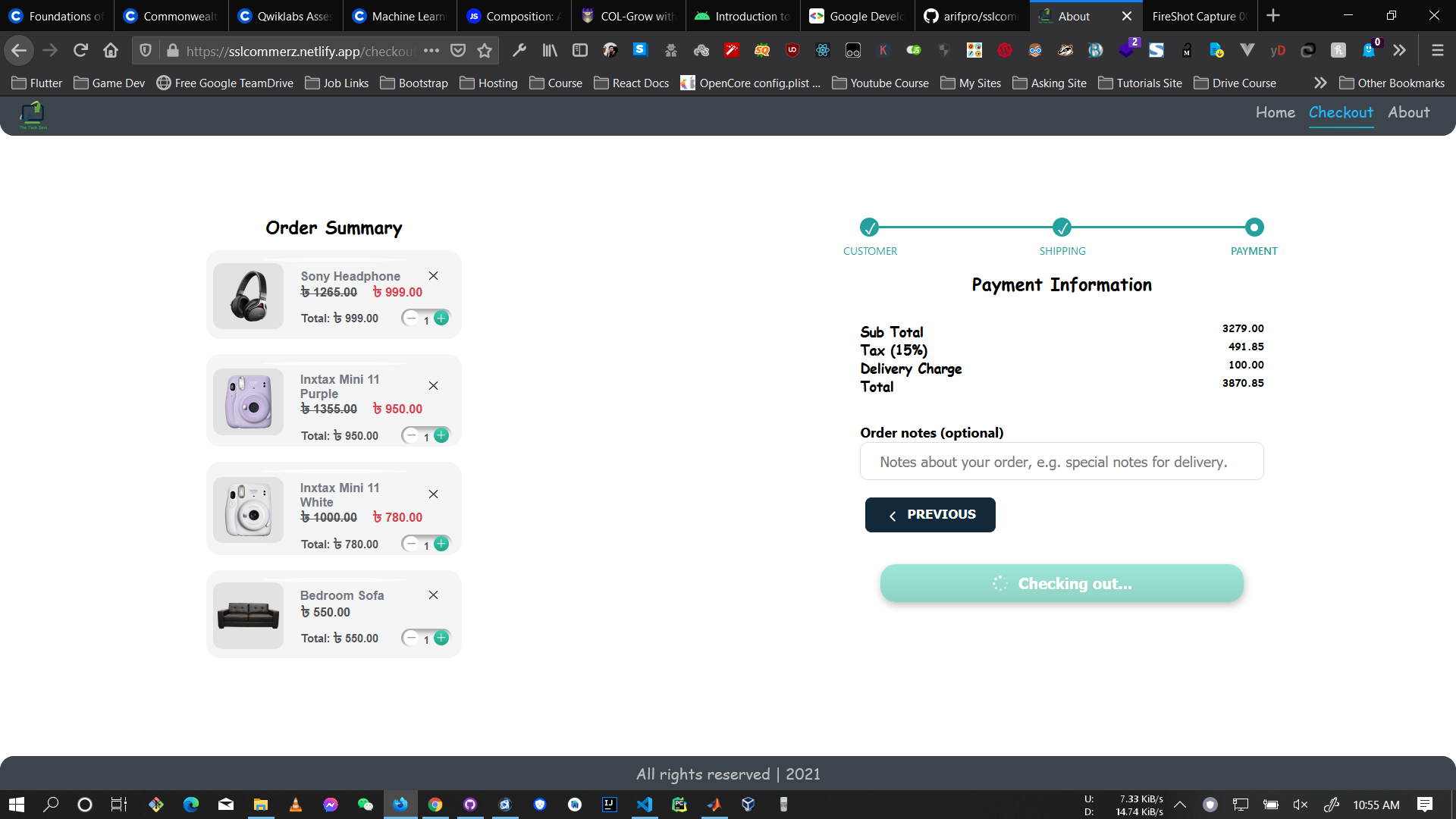The height and width of the screenshot is (819, 1456).
Task: Click the remove icon on Sony Headphone
Action: 433,276
